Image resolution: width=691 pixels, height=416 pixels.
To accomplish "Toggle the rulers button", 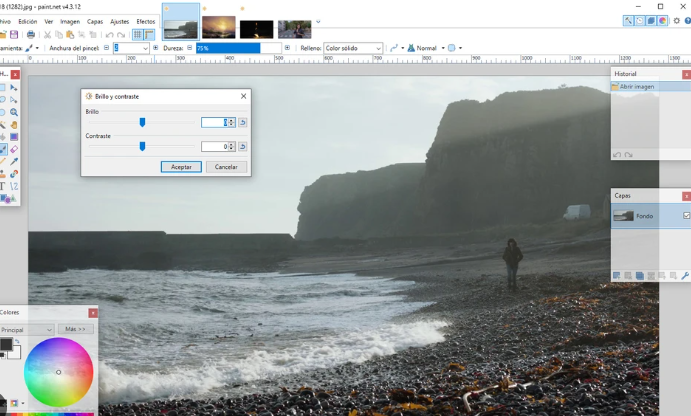I will pos(149,34).
